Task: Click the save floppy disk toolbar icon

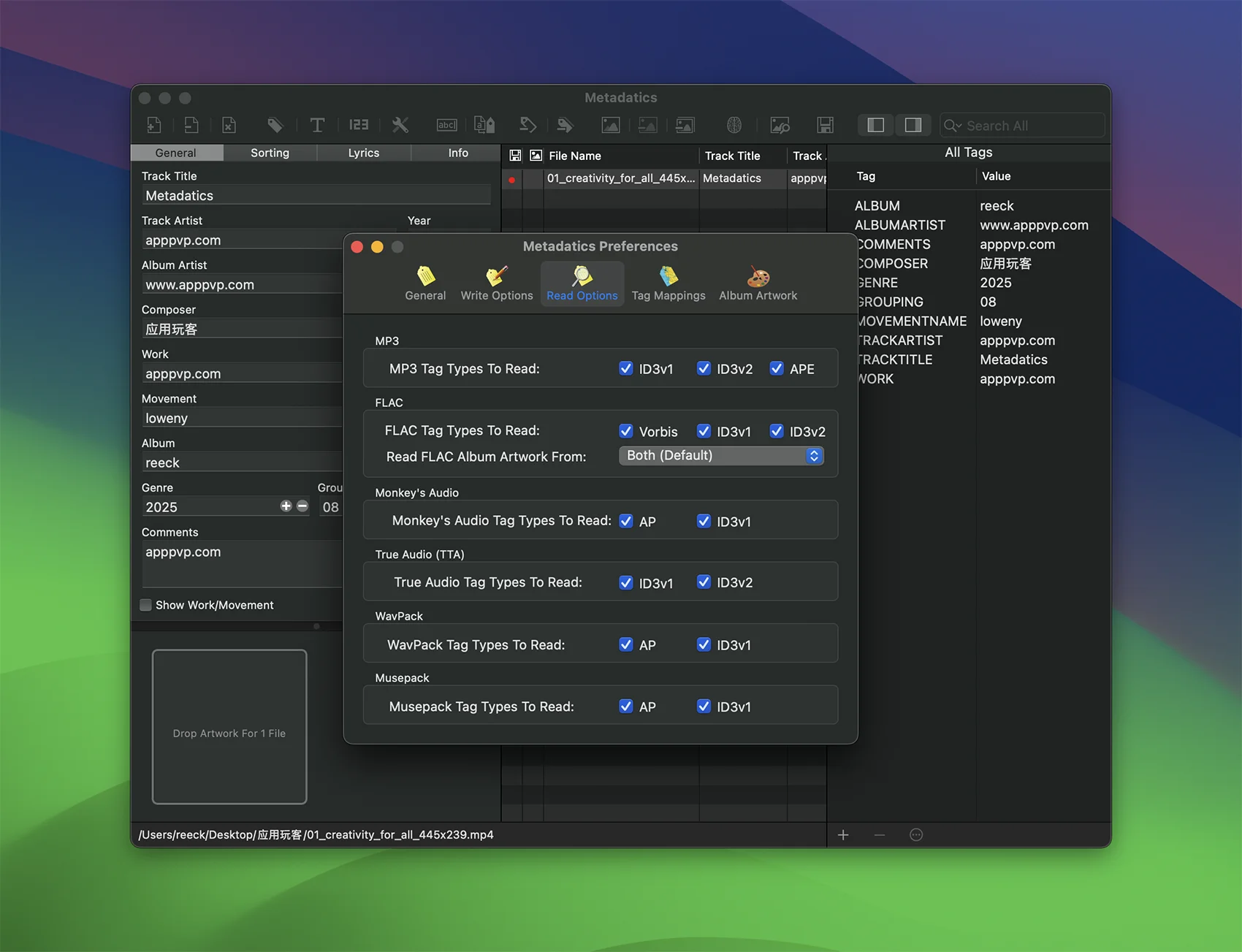Action: click(x=826, y=125)
